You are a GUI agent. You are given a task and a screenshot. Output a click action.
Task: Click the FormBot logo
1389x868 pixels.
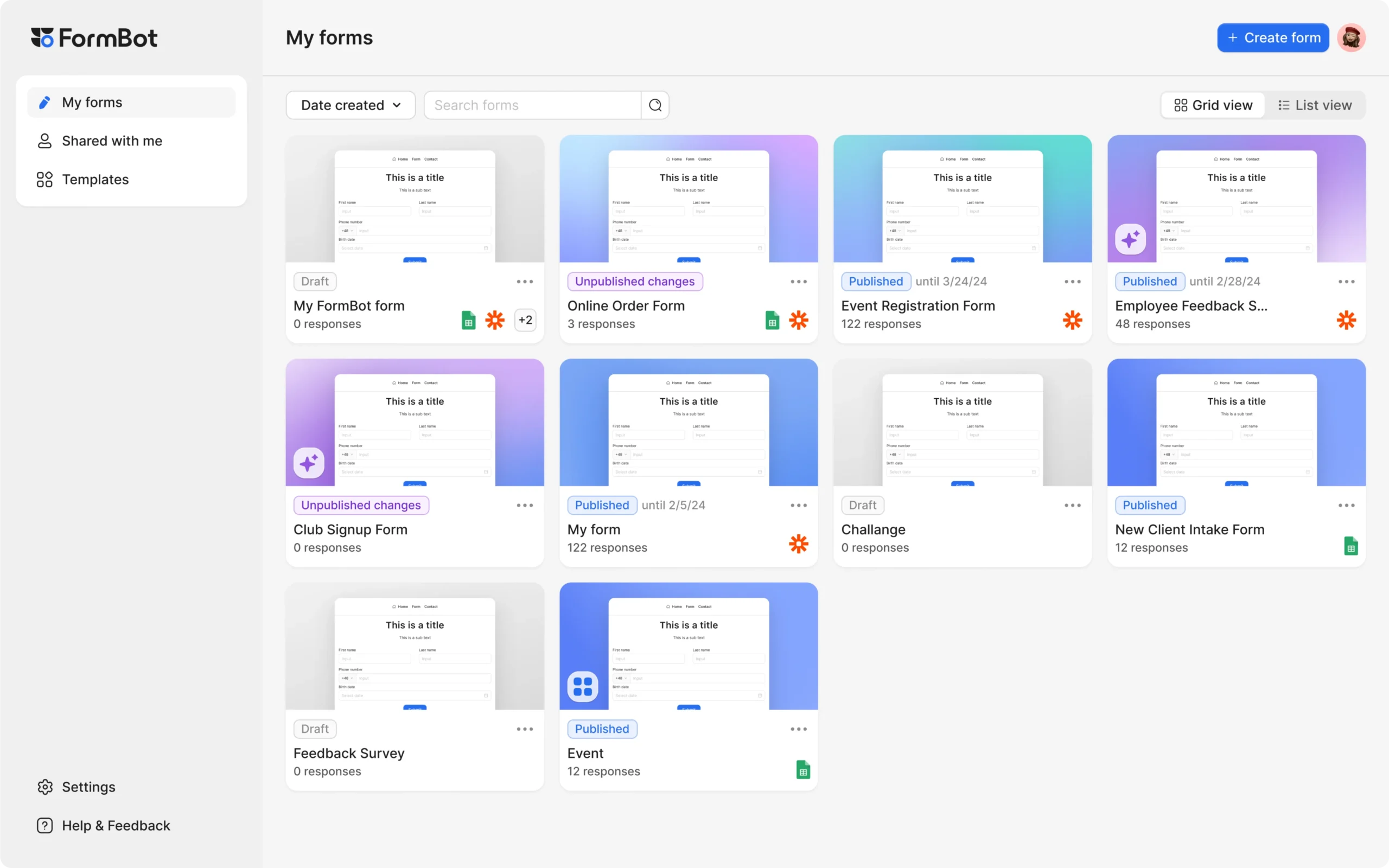point(94,38)
